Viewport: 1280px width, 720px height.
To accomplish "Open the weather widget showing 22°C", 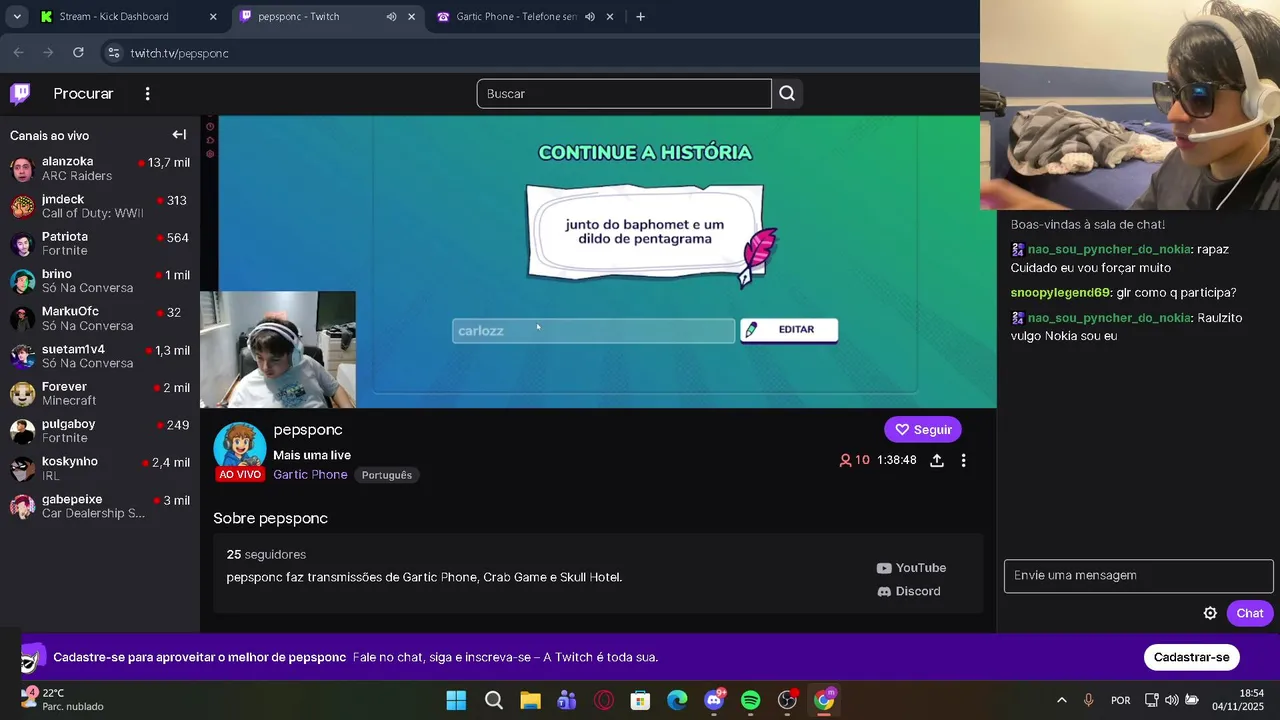I will [63, 699].
